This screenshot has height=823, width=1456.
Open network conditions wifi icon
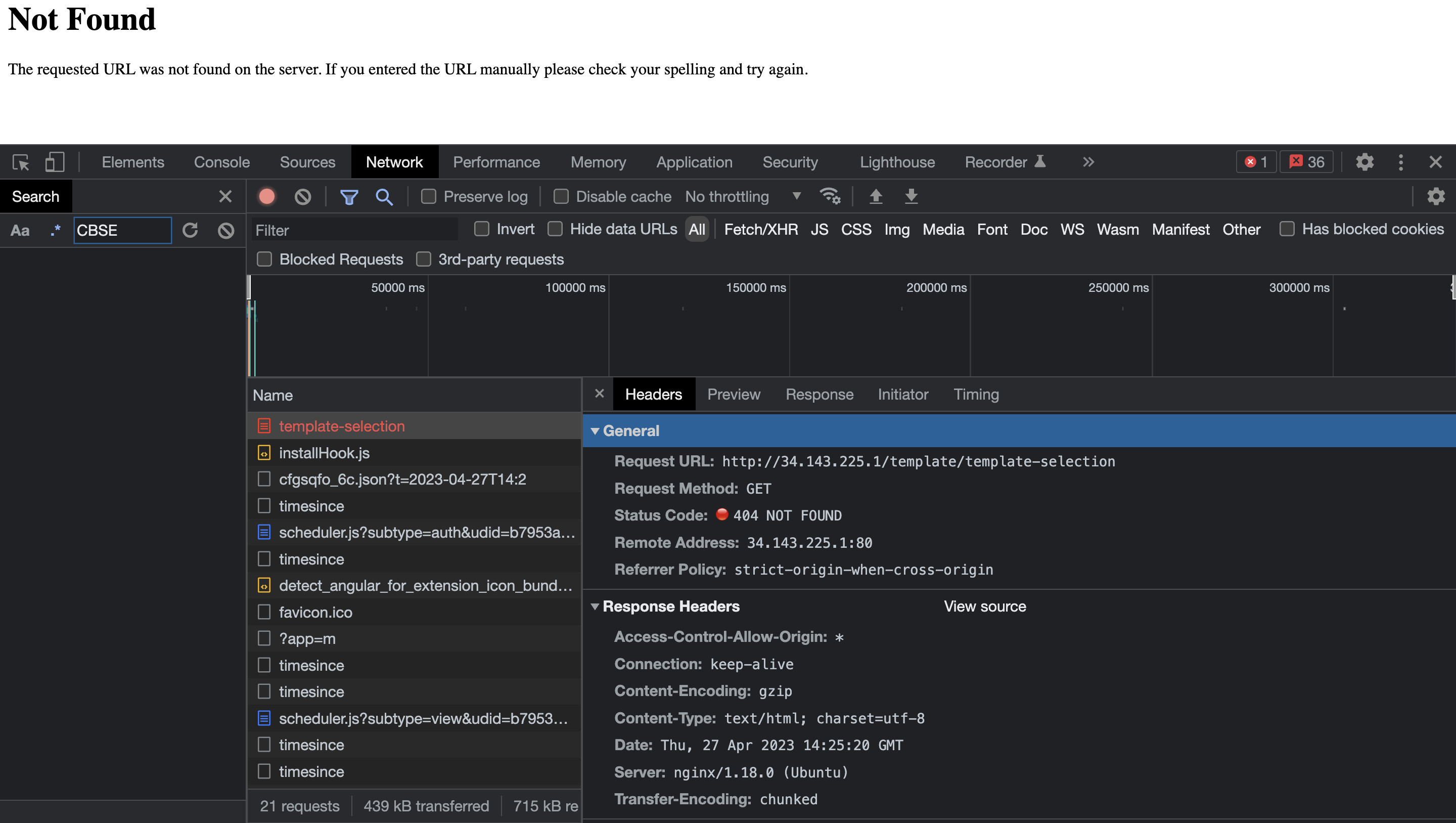[x=830, y=196]
